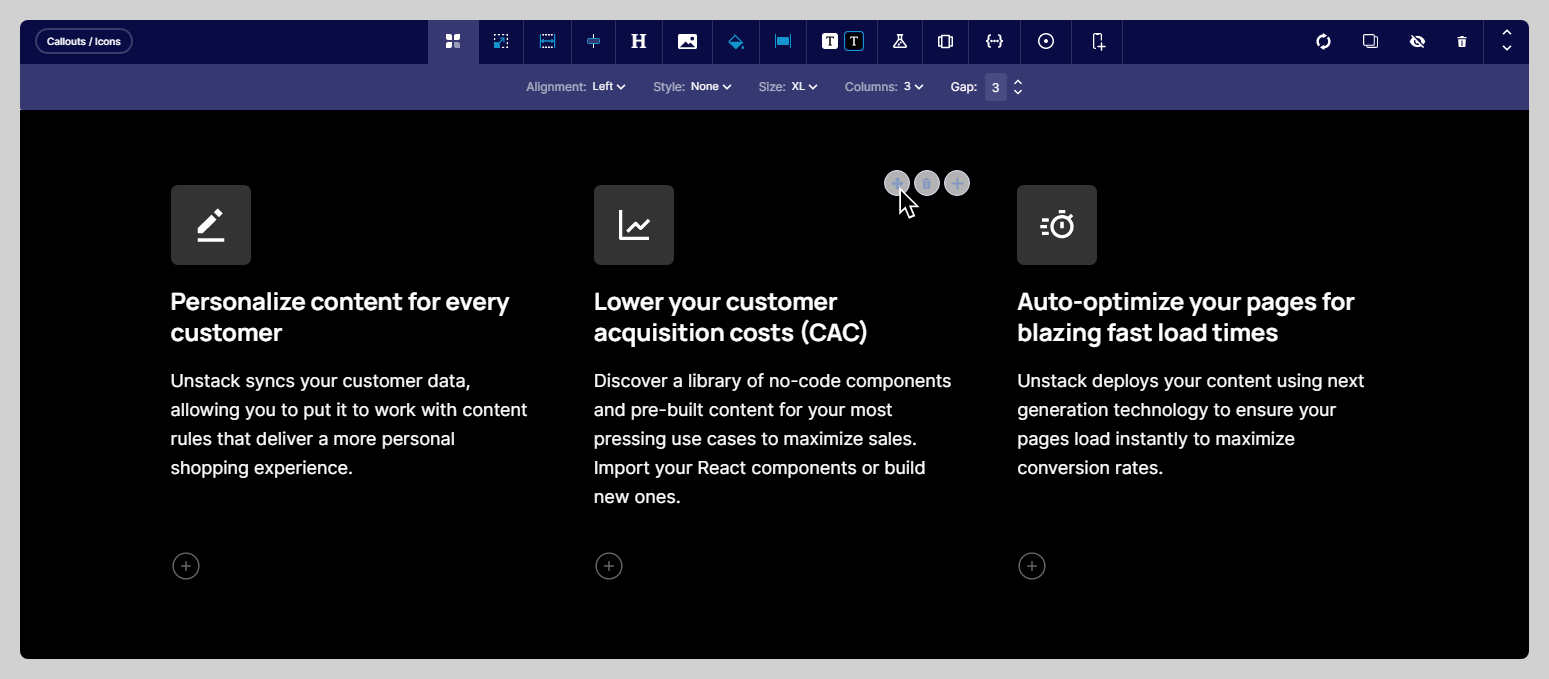Select the white text color T toggle

point(830,42)
